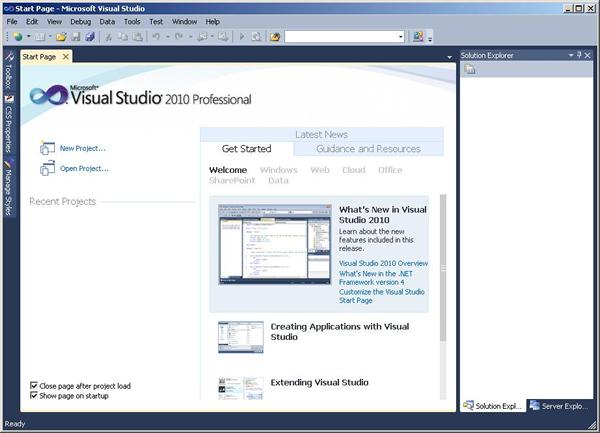The image size is (600, 433).
Task: Select the Get Started tab
Action: (247, 148)
